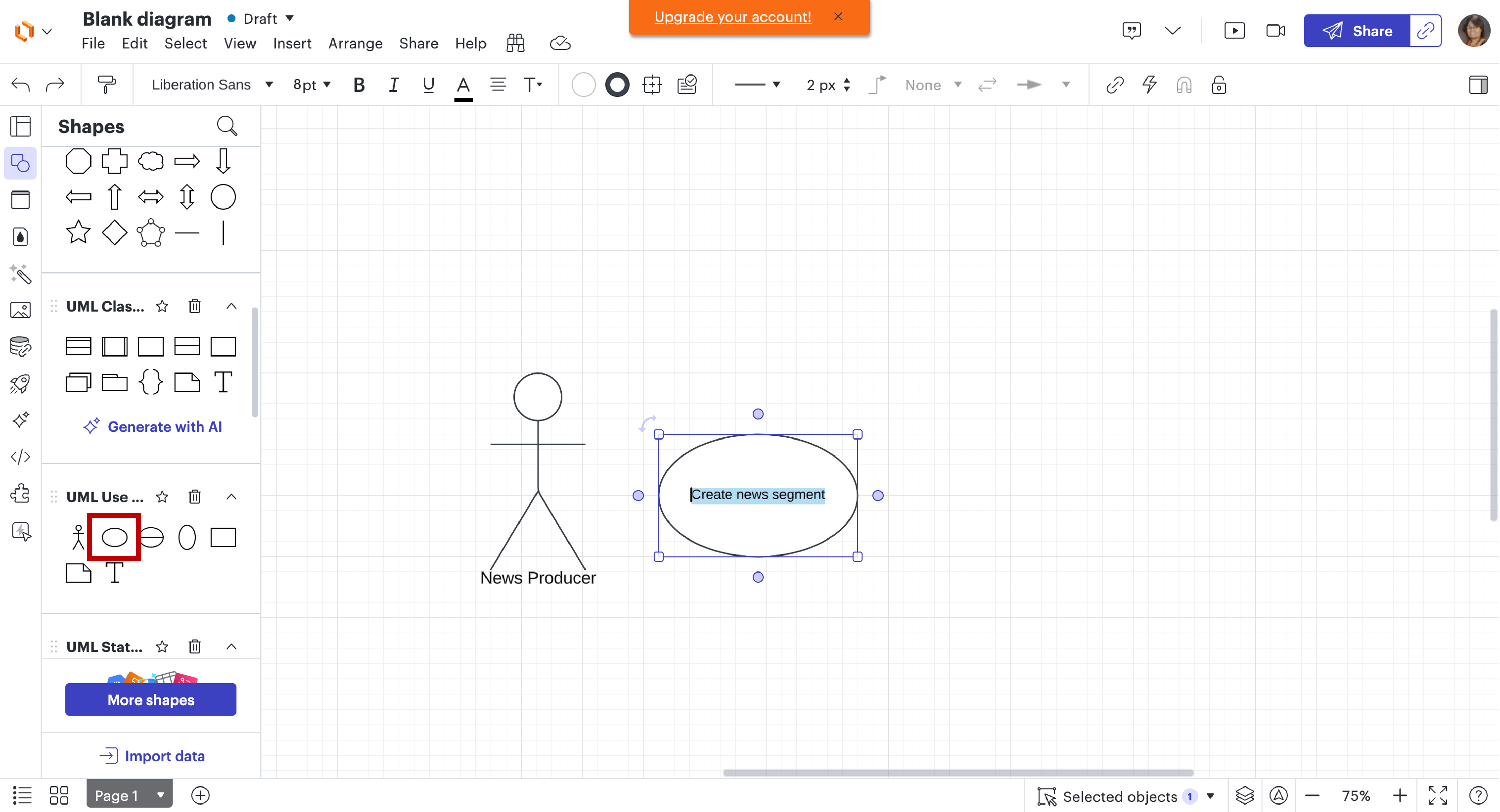Open the Arrange menu
This screenshot has height=812, width=1500.
click(x=355, y=43)
